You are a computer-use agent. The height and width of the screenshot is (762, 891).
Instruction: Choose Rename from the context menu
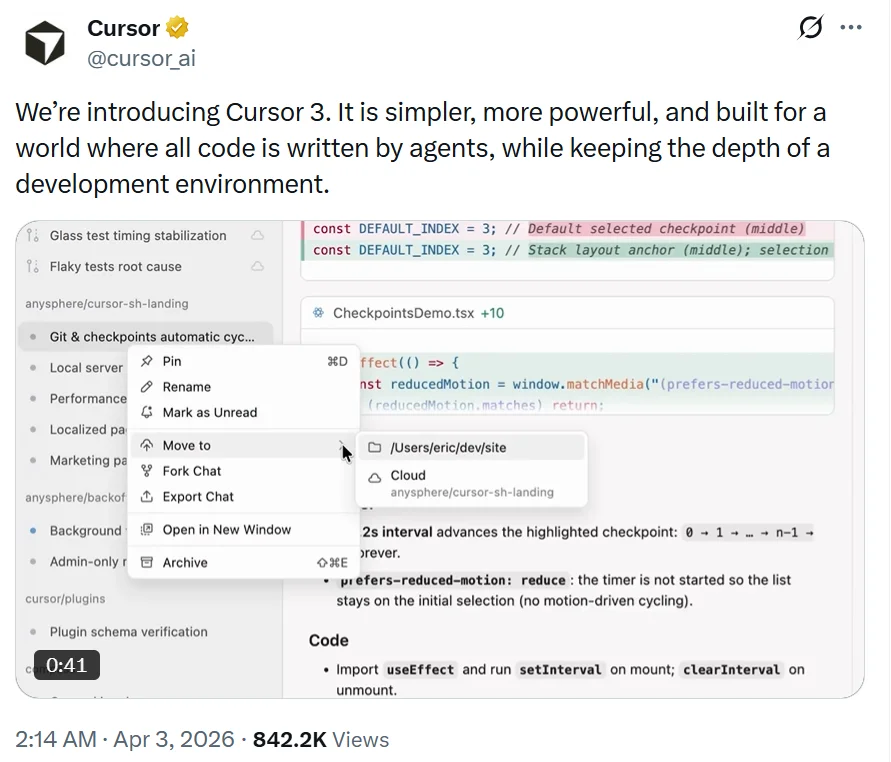tap(187, 387)
